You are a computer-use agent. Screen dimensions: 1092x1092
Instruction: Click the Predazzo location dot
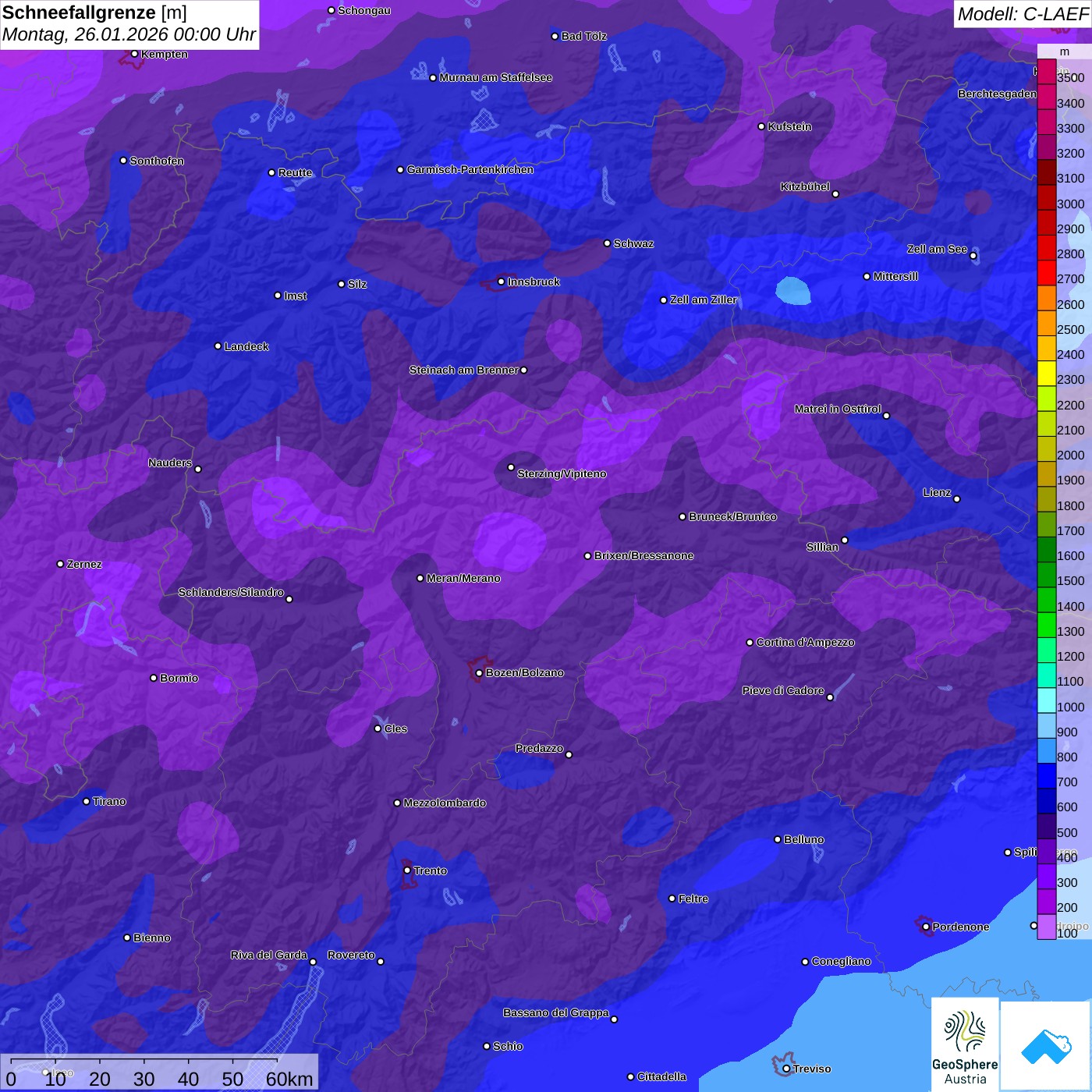pyautogui.click(x=569, y=754)
